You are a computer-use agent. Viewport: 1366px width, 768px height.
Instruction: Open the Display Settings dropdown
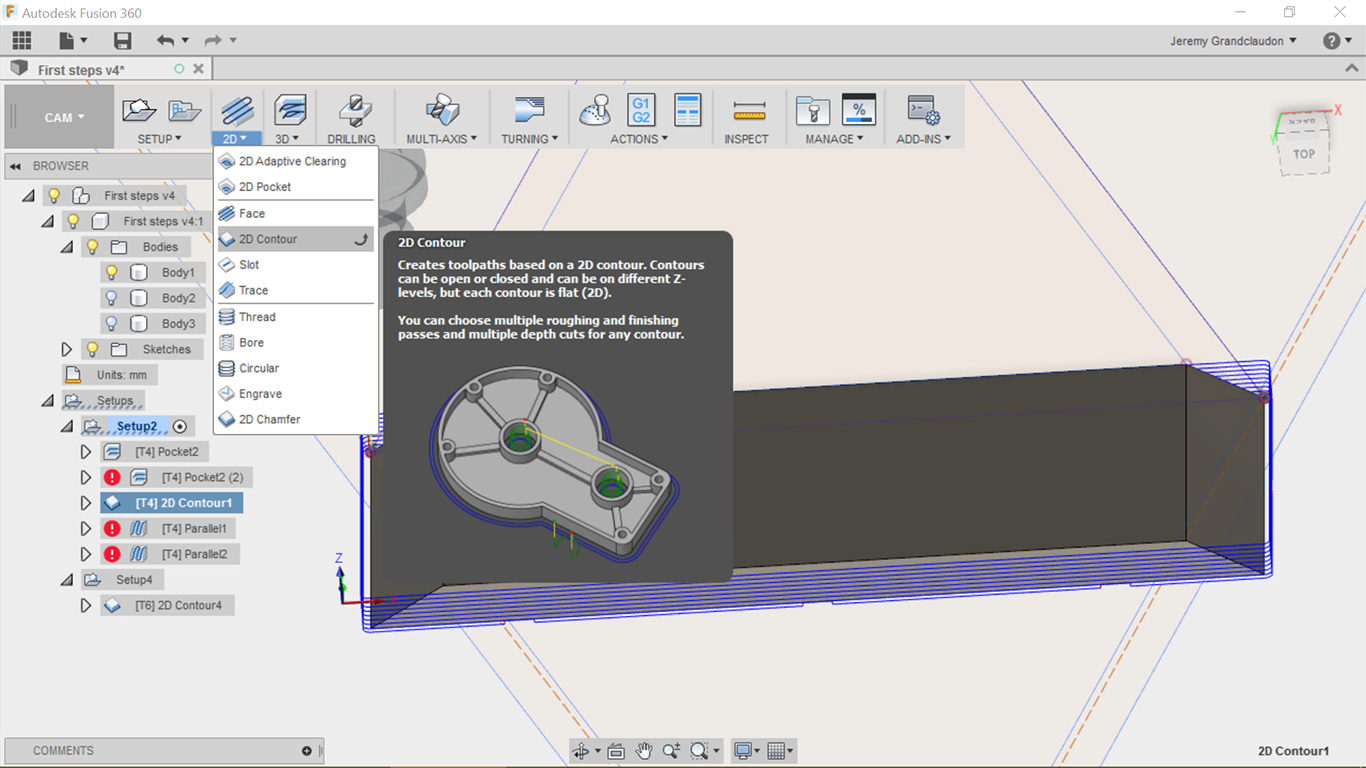pyautogui.click(x=749, y=751)
